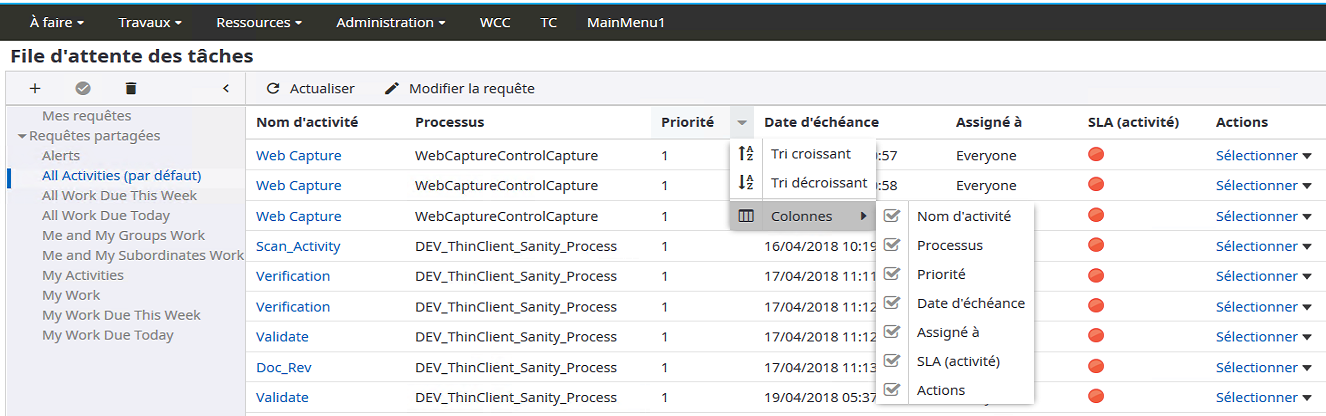Uncheck the Nom d'activité column checkbox
Screen dimensions: 1326x416
coord(893,216)
